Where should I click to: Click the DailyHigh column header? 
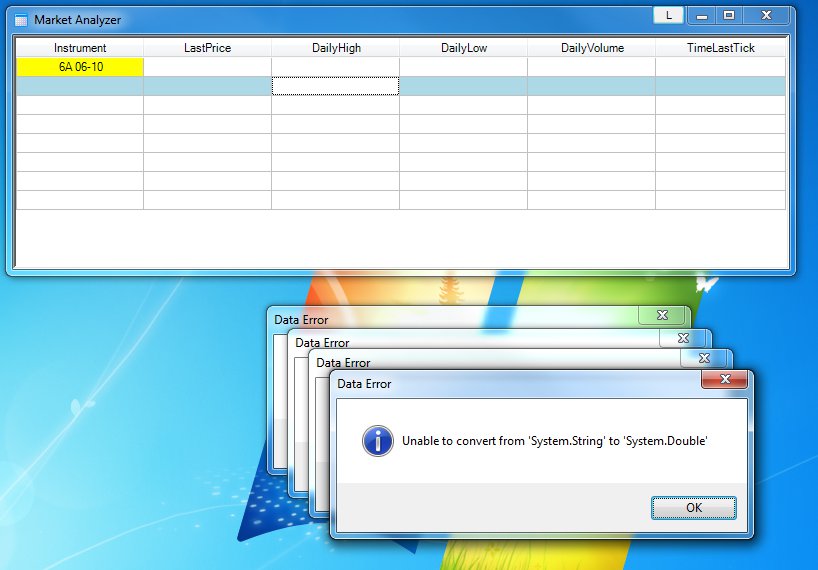click(335, 48)
